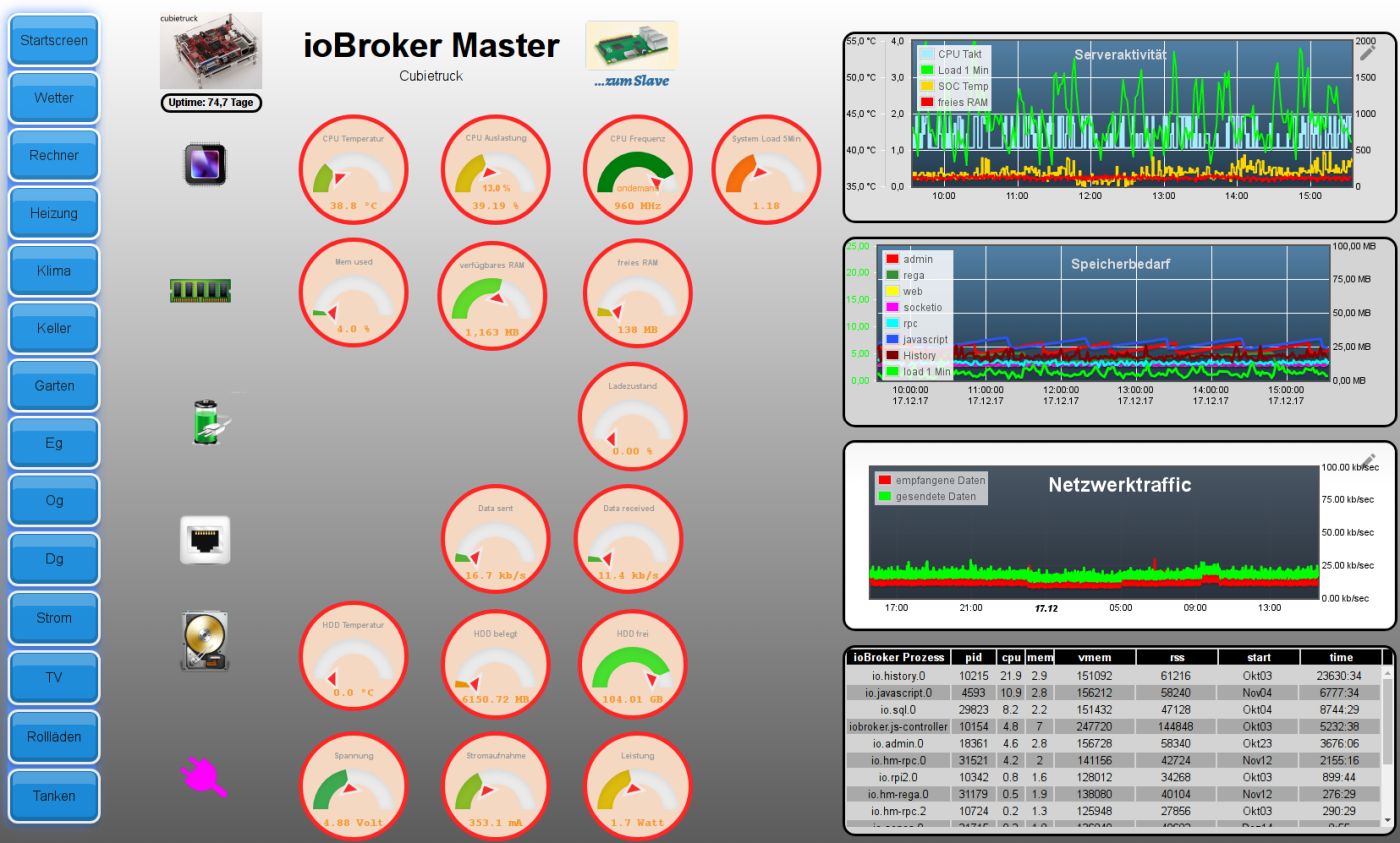Click process table scrollbar down arrow
The height and width of the screenshot is (843, 1400).
[1386, 821]
